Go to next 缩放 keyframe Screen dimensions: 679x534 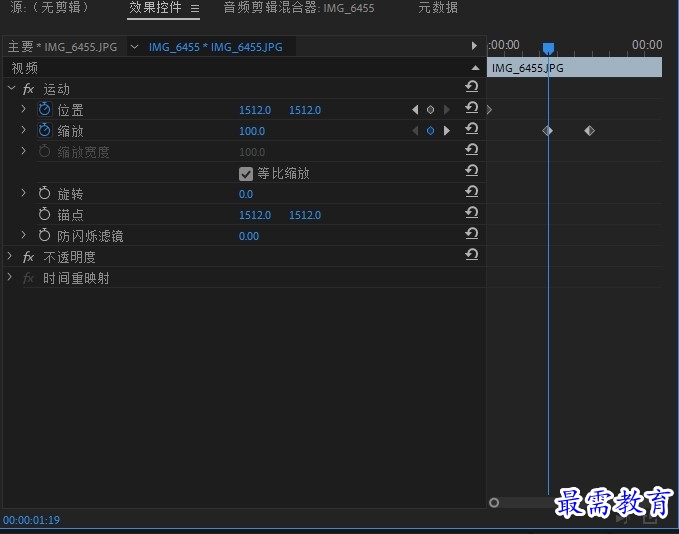tap(446, 130)
